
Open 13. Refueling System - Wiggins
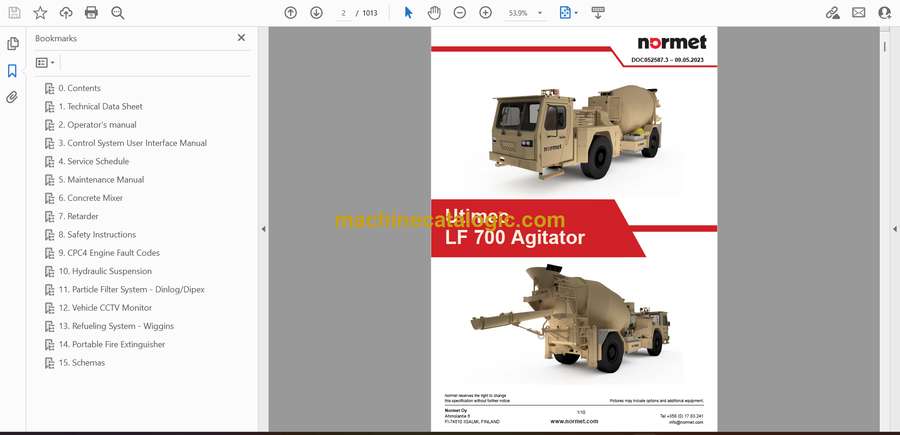click(116, 326)
